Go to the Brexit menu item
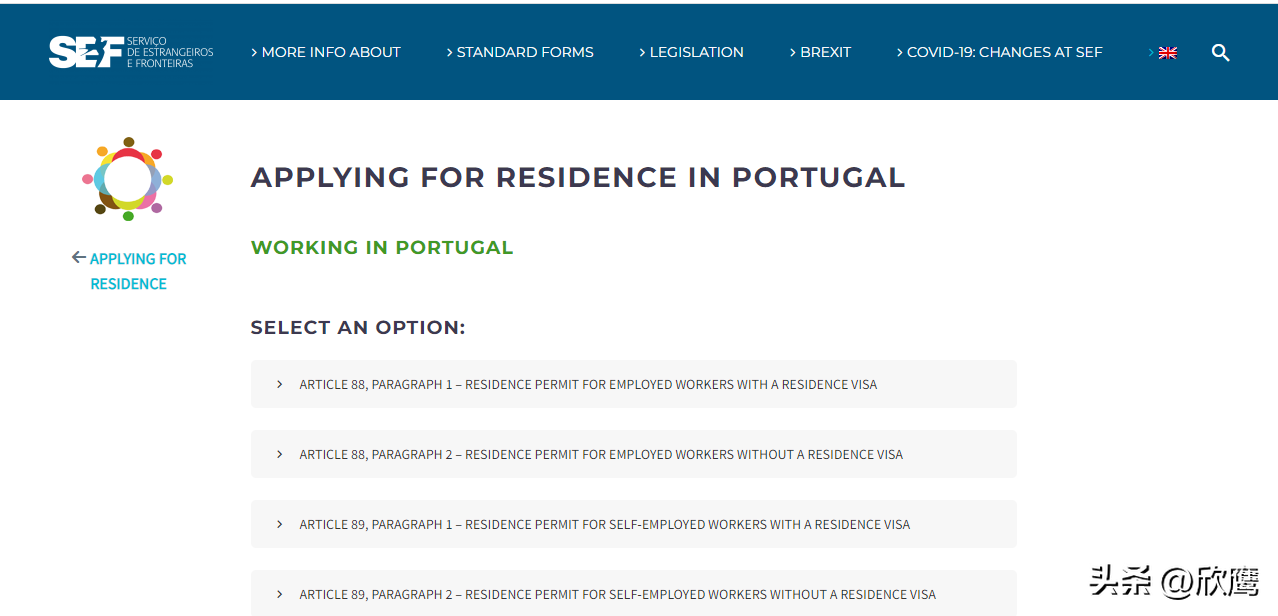Screen dimensions: 1278x616 tap(825, 52)
